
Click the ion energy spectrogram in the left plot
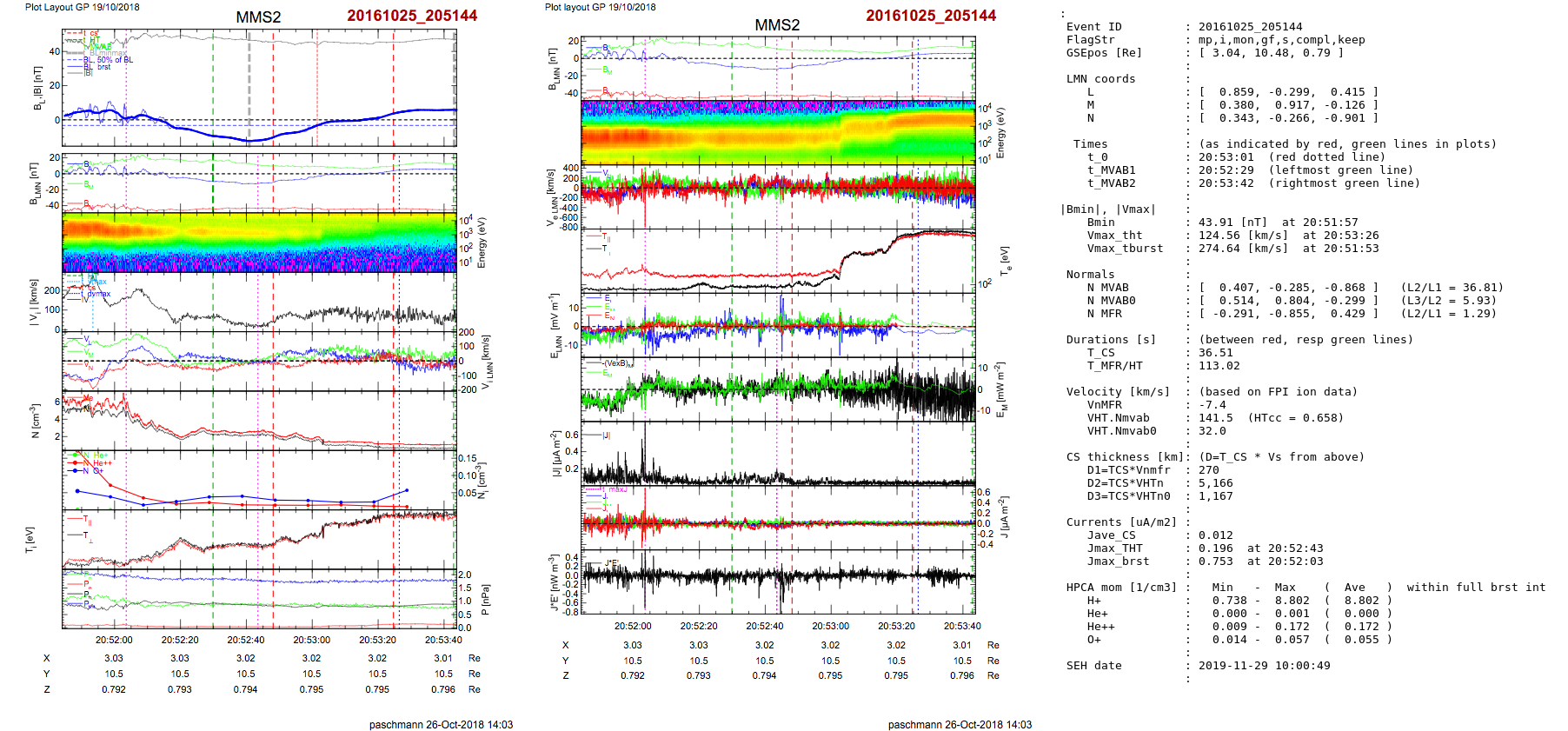point(259,243)
